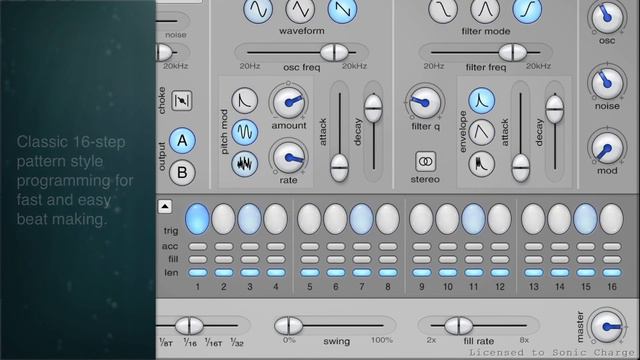This screenshot has width=640, height=360.
Task: Click the filter envelope decay slider handle
Action: (554, 109)
